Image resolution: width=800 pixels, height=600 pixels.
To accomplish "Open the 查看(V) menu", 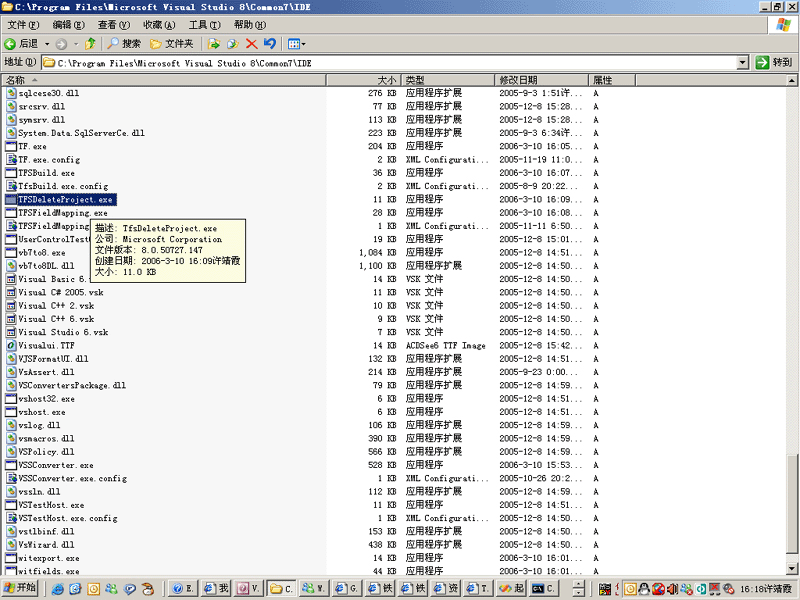I will tap(114, 24).
